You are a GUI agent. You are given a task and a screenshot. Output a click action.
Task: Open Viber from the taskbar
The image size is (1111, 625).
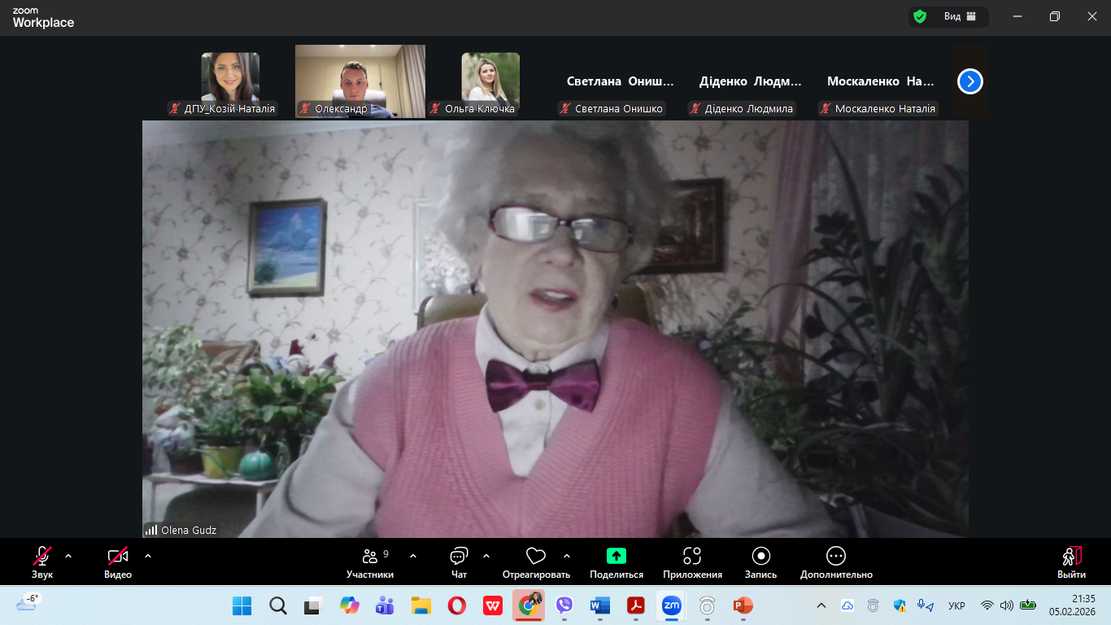click(x=564, y=605)
